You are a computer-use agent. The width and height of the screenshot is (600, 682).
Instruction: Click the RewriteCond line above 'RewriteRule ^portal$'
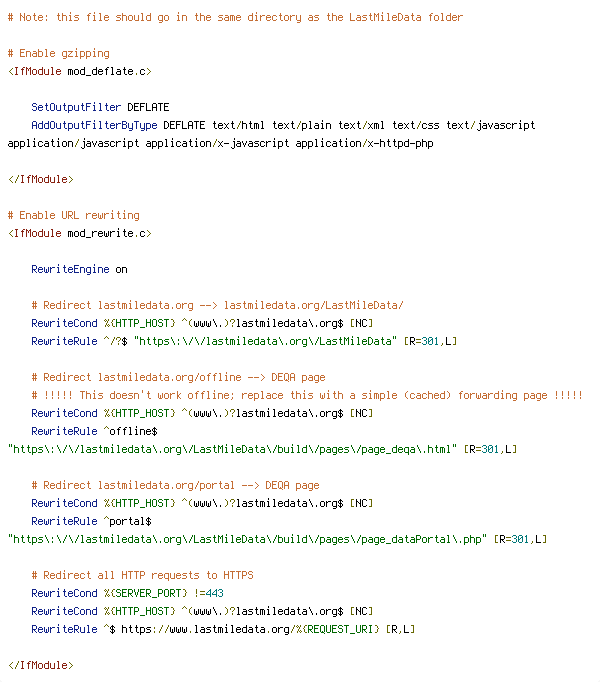point(202,503)
